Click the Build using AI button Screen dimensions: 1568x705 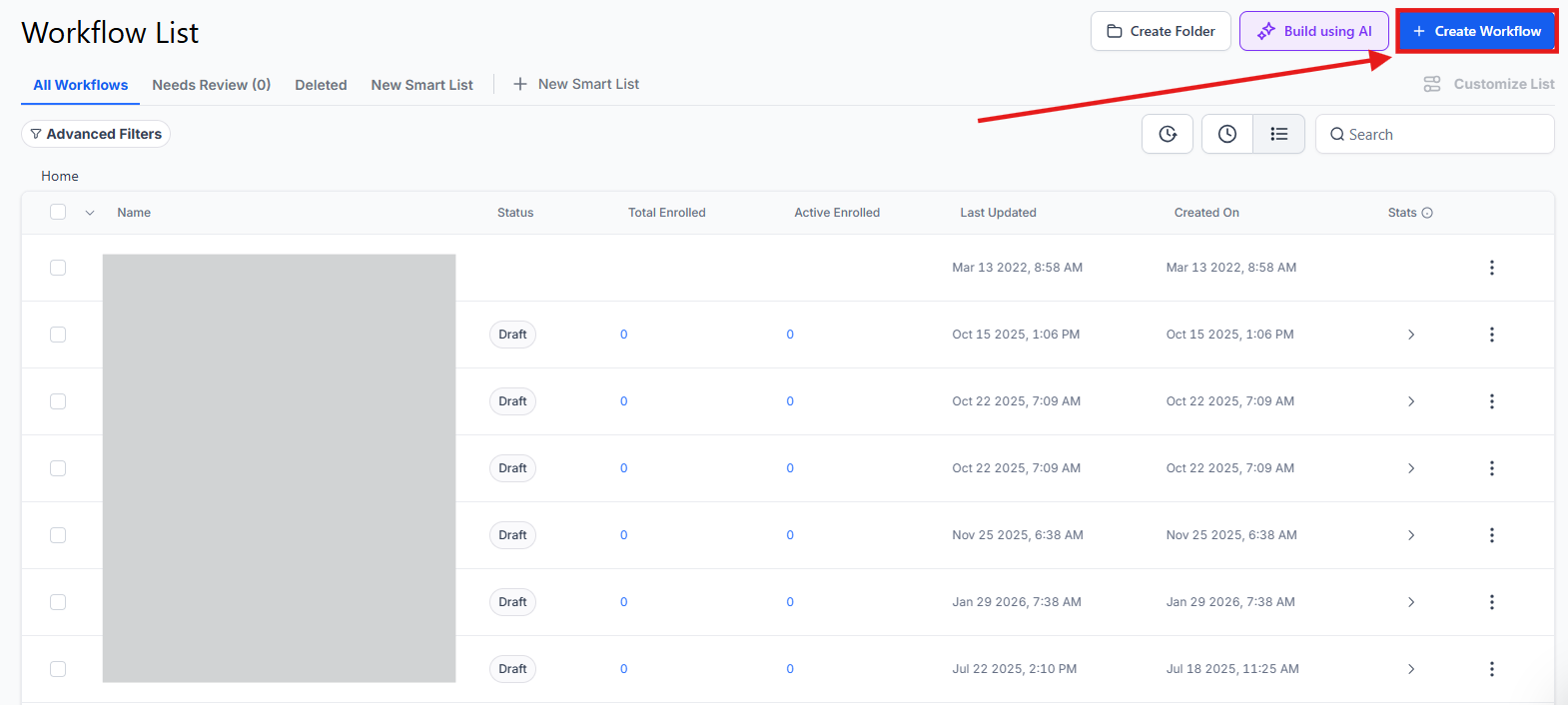1313,31
